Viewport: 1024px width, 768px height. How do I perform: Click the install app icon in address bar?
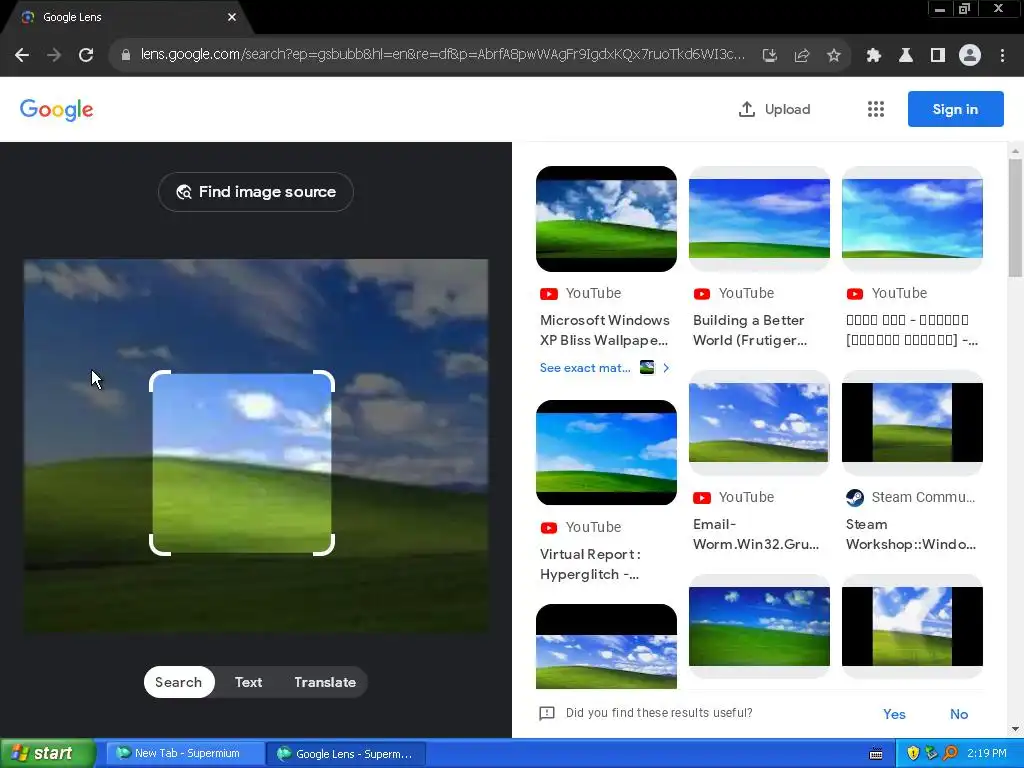point(770,56)
